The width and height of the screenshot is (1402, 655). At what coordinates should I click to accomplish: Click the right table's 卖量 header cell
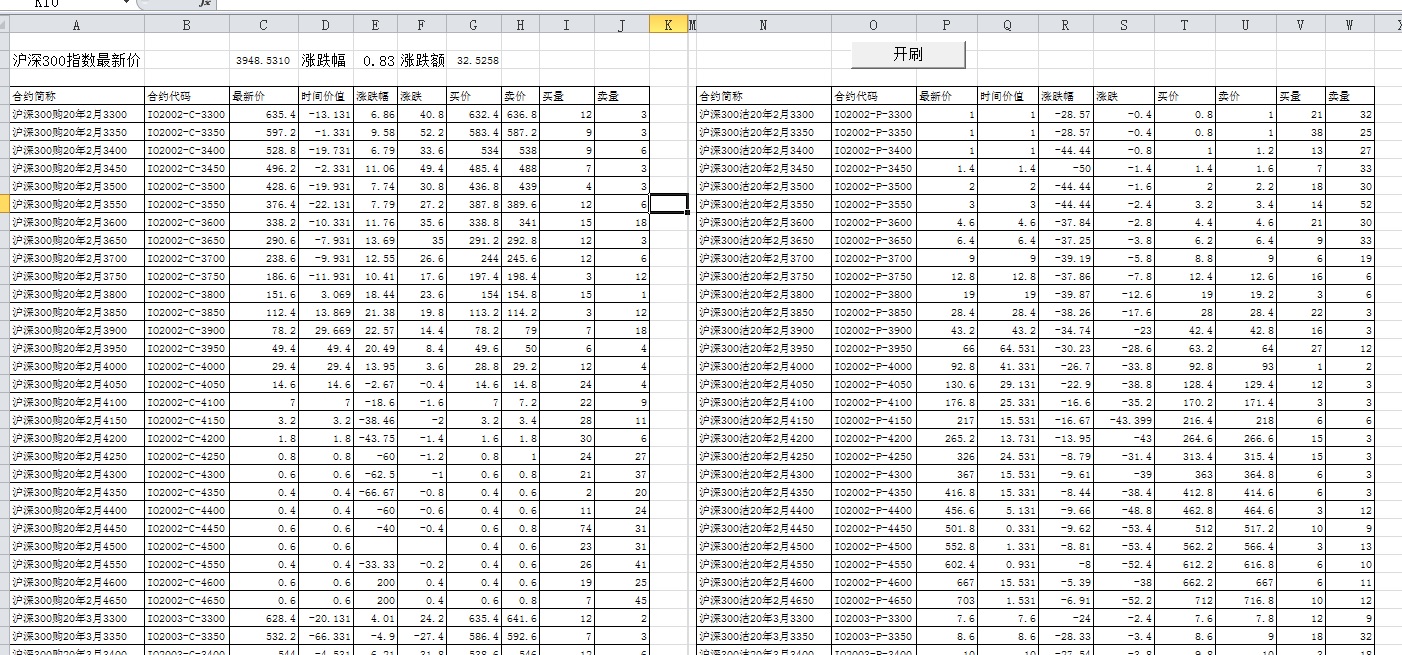tap(1349, 97)
